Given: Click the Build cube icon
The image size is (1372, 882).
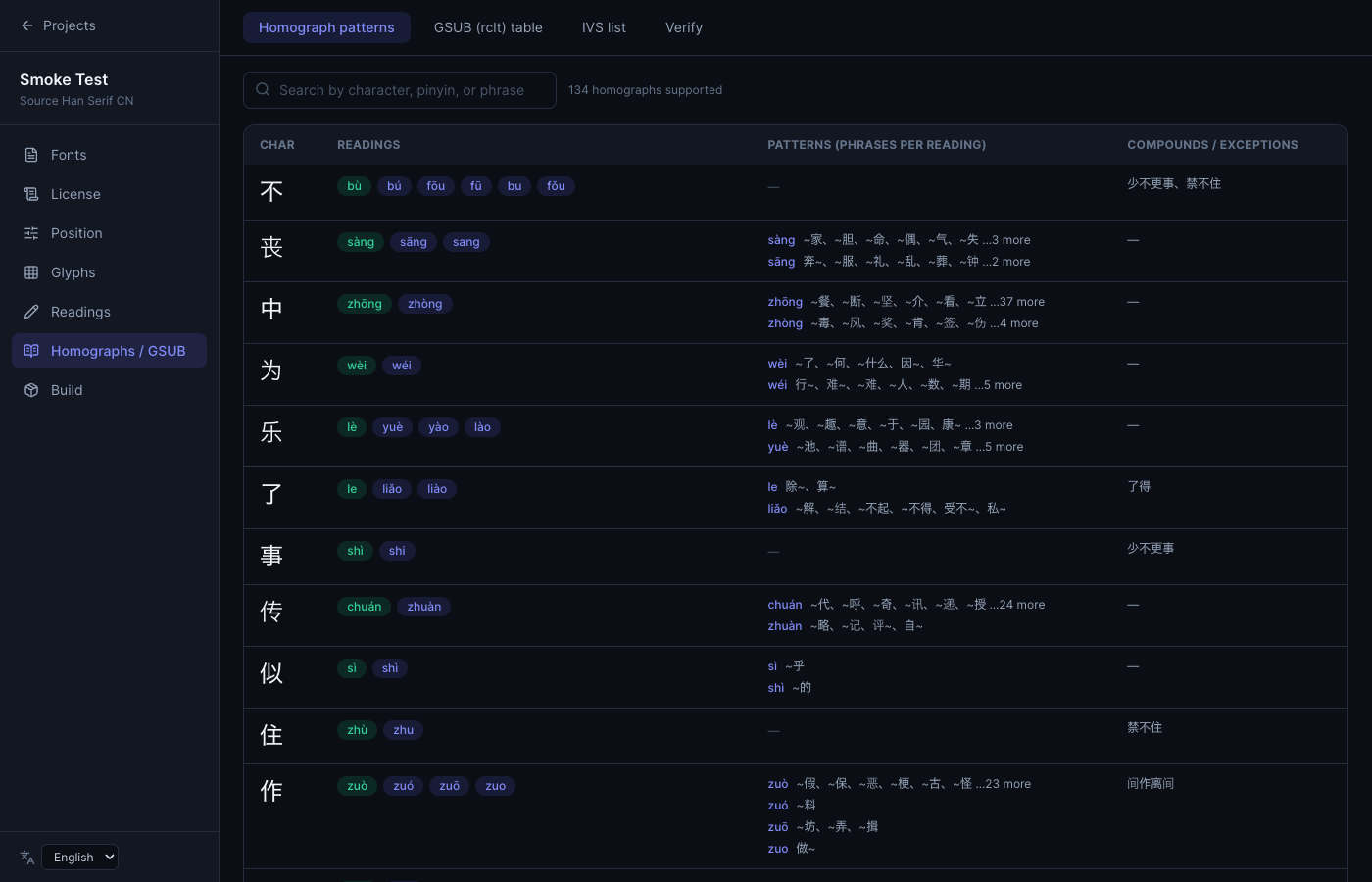Looking at the screenshot, I should click(31, 390).
